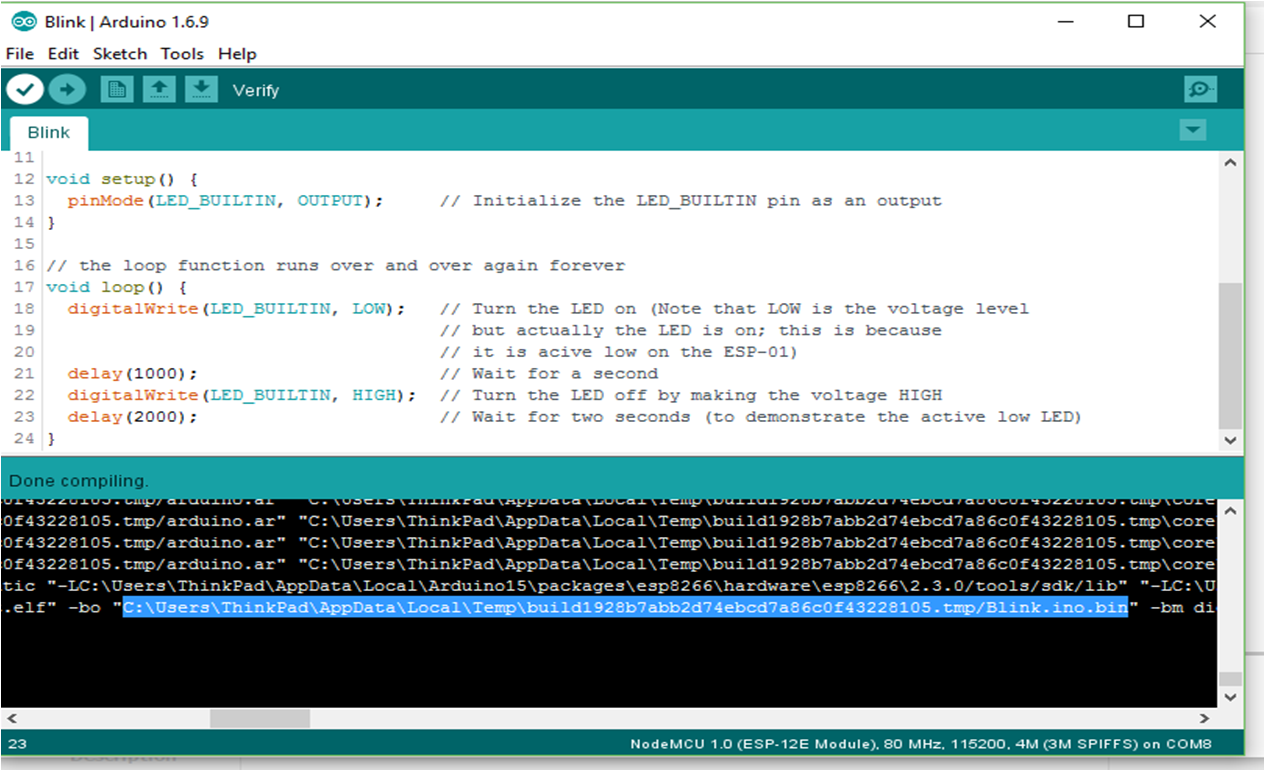Create a new sketch with New icon
The width and height of the screenshot is (1265, 771).
pyautogui.click(x=116, y=90)
